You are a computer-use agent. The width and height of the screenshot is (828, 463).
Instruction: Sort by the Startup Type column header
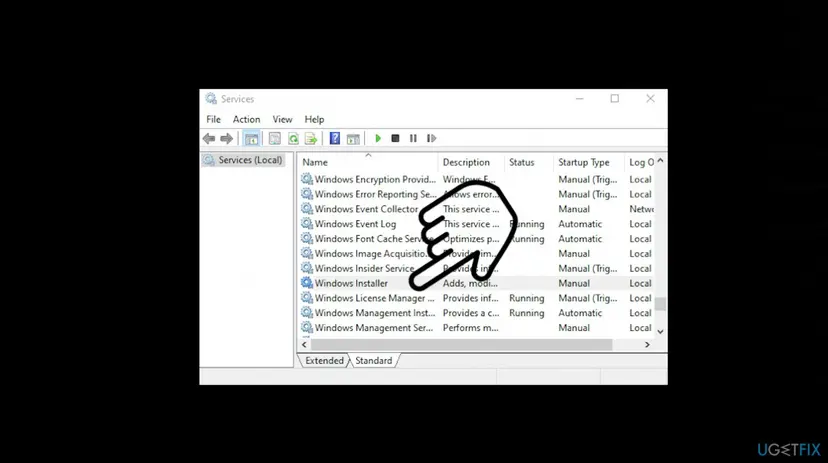pos(588,162)
